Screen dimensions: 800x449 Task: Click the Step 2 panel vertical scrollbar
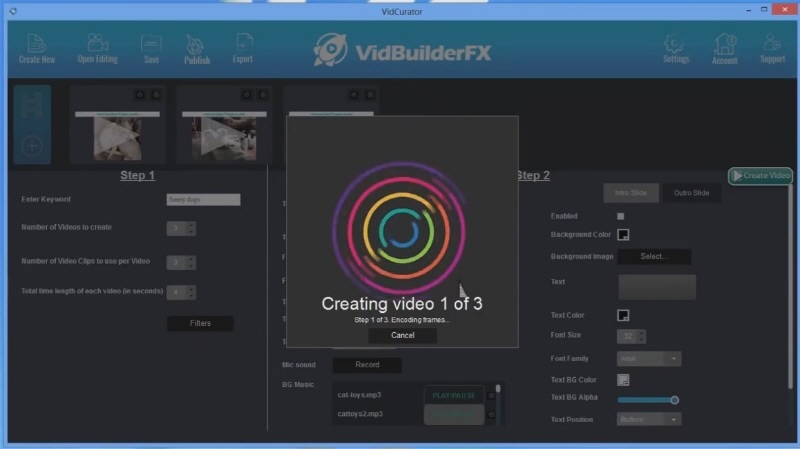(x=791, y=286)
